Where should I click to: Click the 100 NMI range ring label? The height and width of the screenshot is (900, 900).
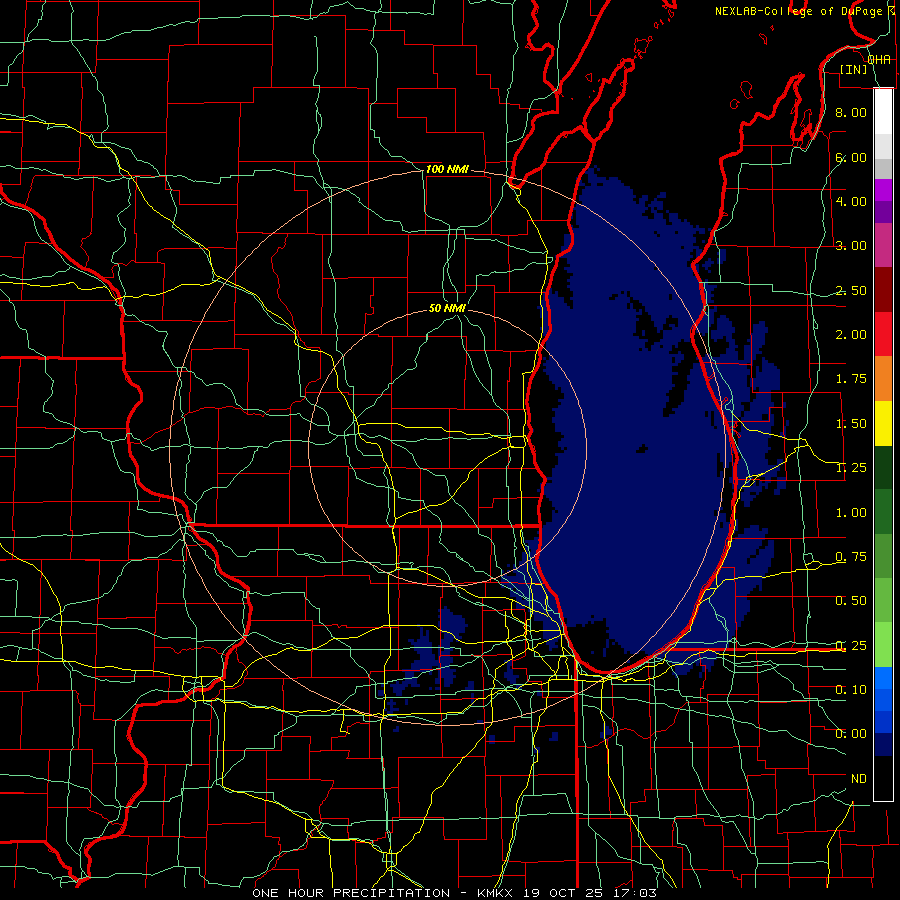coord(447,169)
